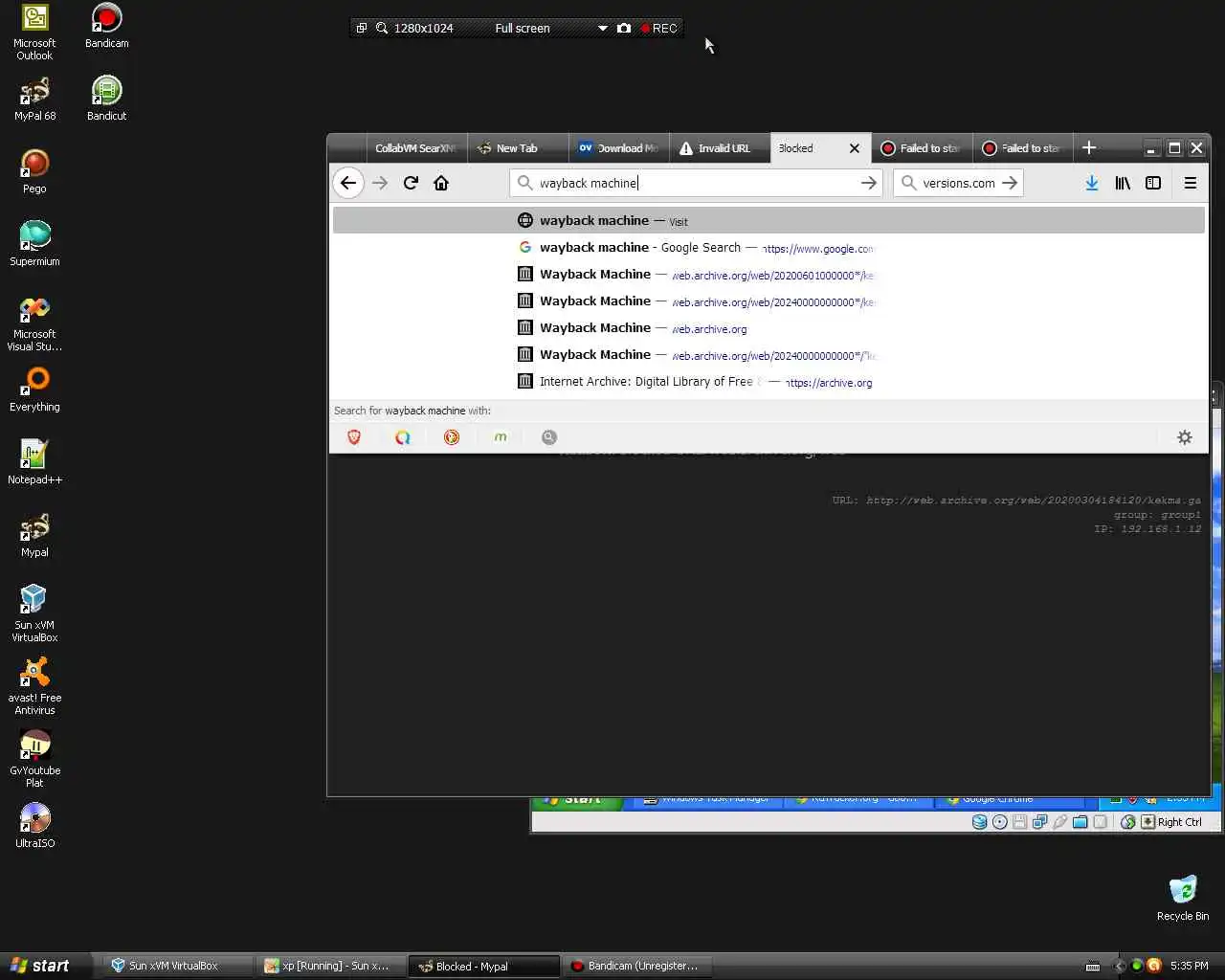
Task: Expand hidden system tray icons arrow
Action: [1119, 966]
